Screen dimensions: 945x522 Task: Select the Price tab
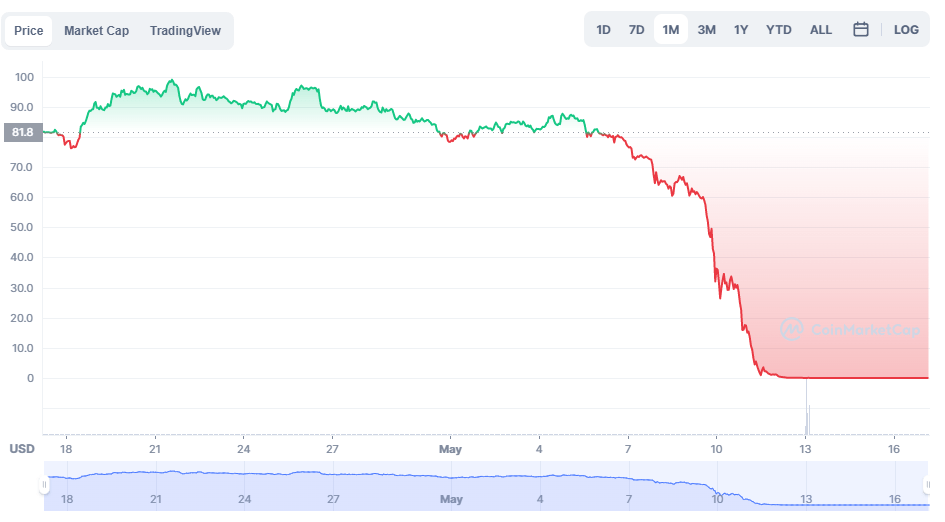[28, 31]
